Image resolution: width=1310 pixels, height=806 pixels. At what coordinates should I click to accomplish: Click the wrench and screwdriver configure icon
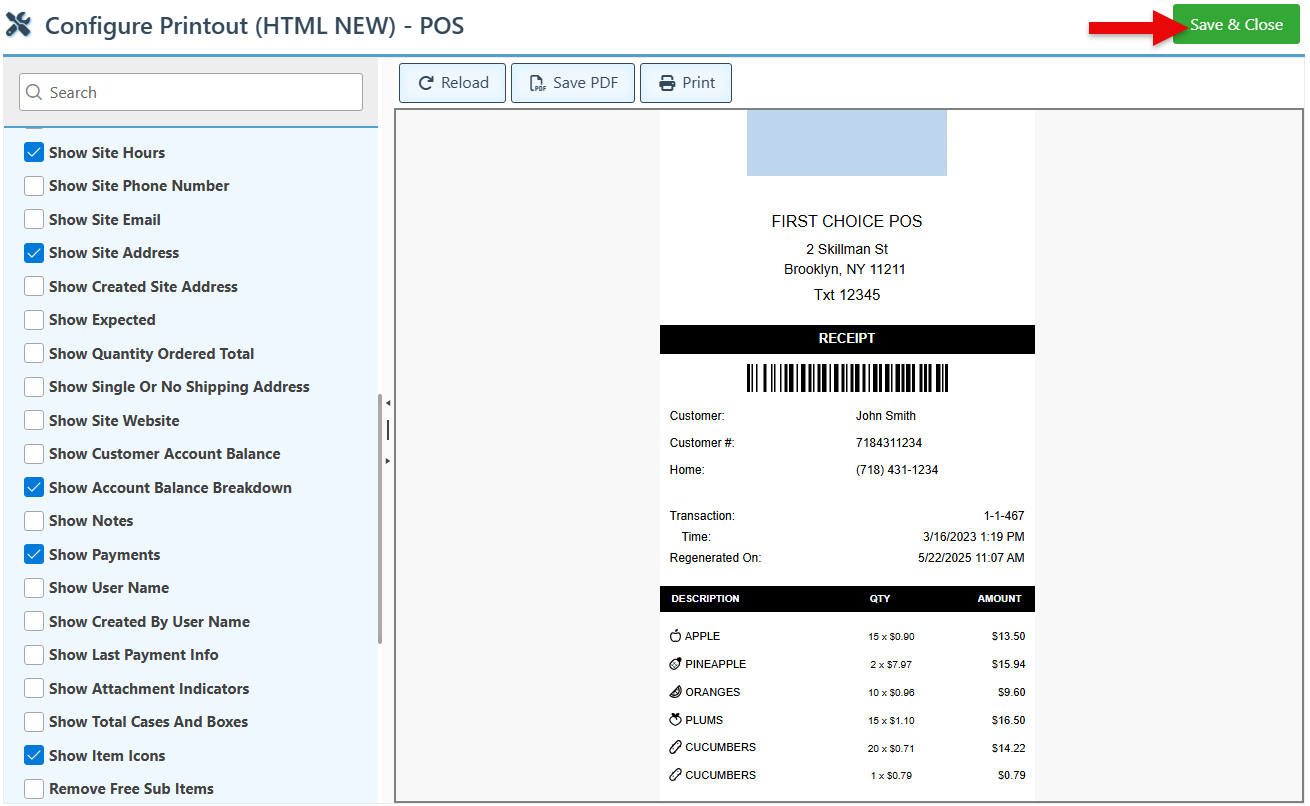19,25
